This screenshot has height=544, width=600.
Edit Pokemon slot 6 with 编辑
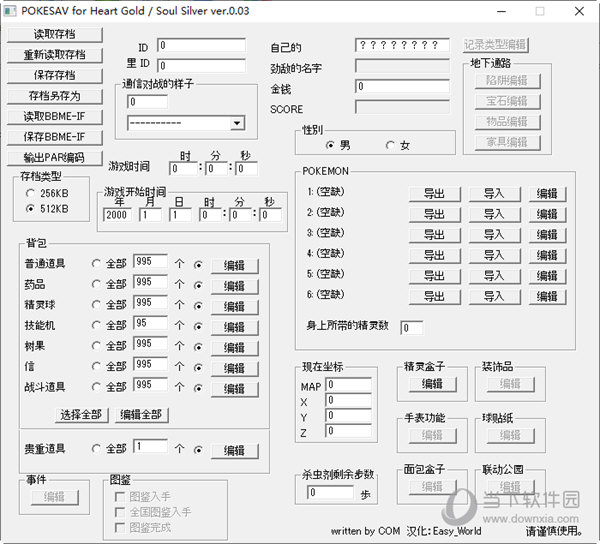point(548,297)
